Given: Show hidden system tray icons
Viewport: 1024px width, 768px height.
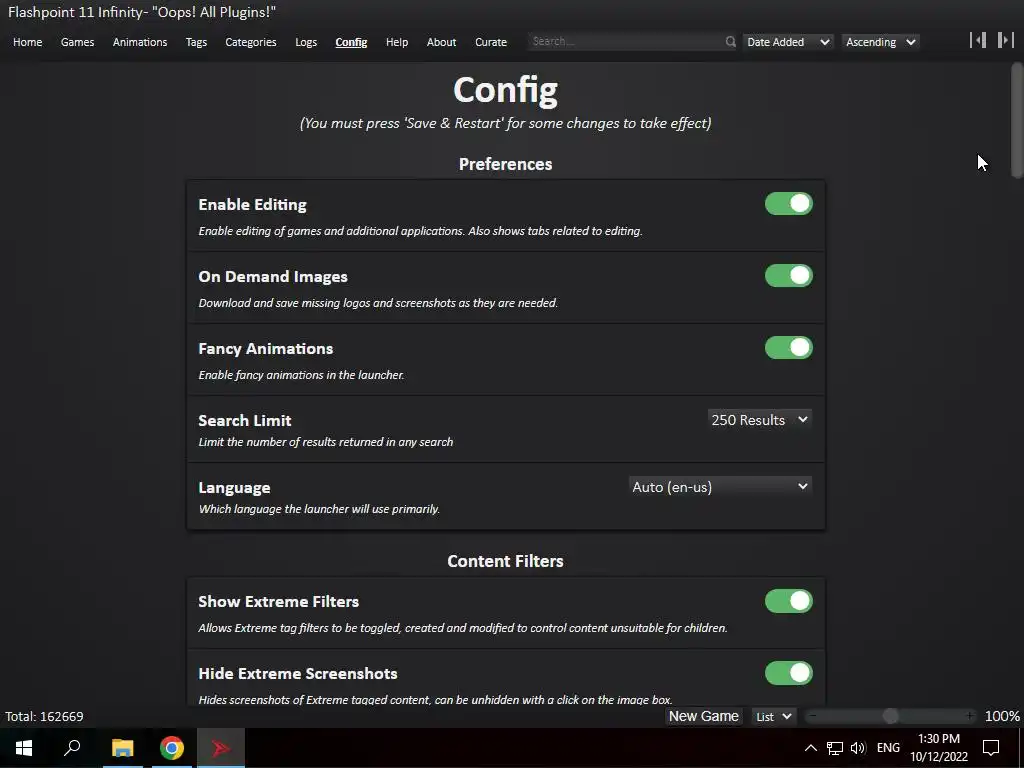Looking at the screenshot, I should pyautogui.click(x=810, y=748).
